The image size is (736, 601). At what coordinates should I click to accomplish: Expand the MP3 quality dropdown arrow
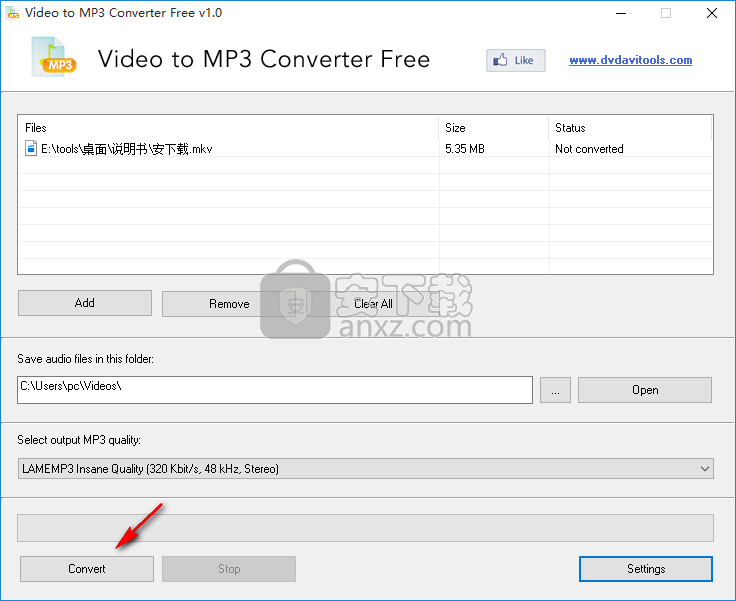point(705,469)
